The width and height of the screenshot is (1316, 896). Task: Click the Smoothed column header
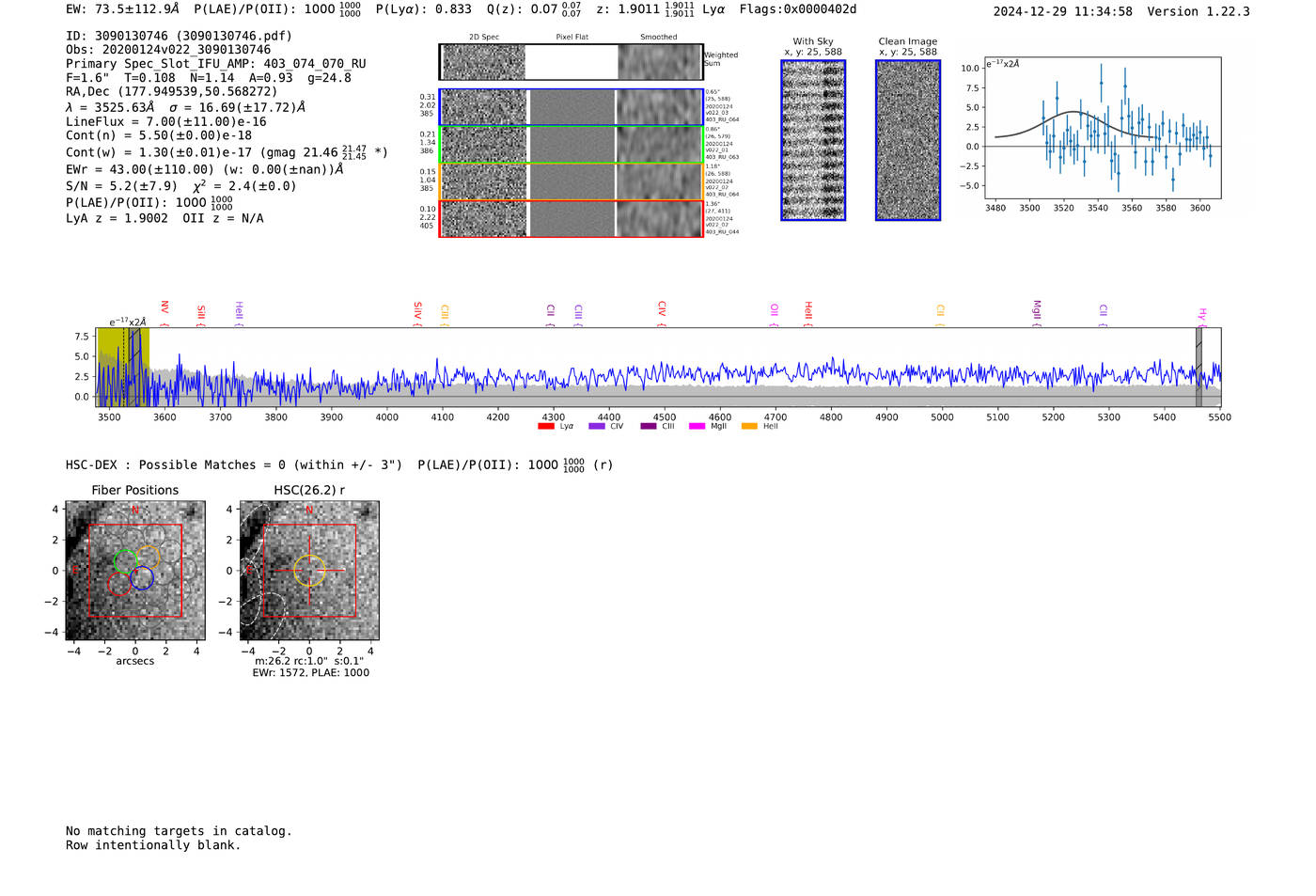[x=659, y=38]
